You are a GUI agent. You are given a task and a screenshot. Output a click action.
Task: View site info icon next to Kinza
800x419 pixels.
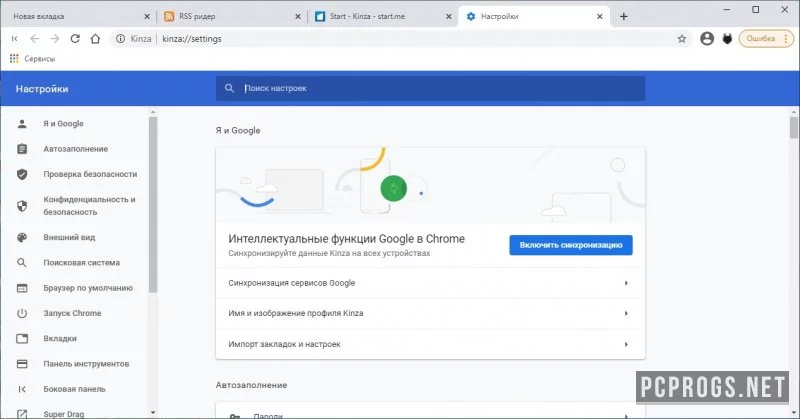pos(120,39)
